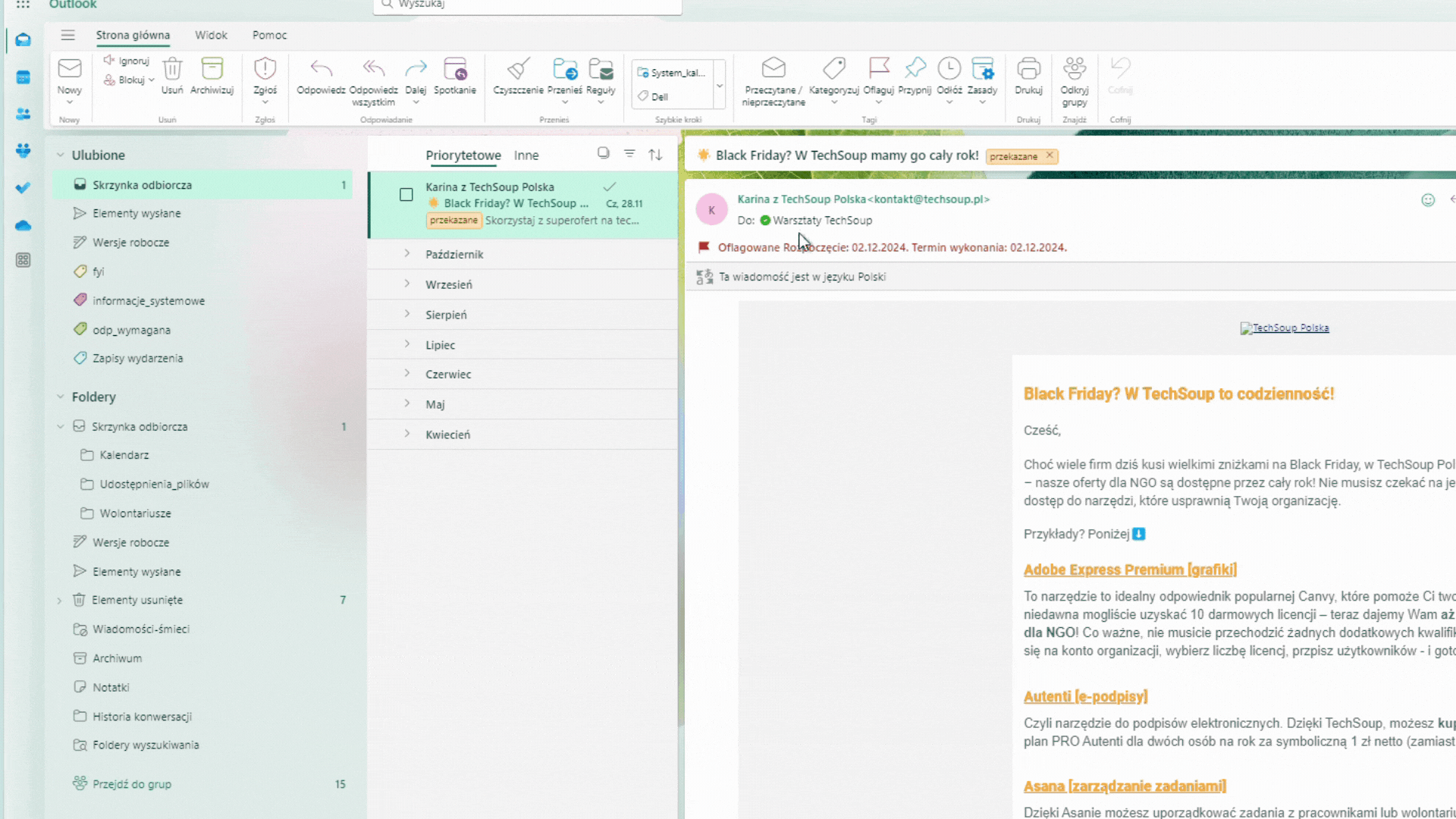Toggle the hamburger navigation pane button
The height and width of the screenshot is (819, 1456).
[67, 35]
